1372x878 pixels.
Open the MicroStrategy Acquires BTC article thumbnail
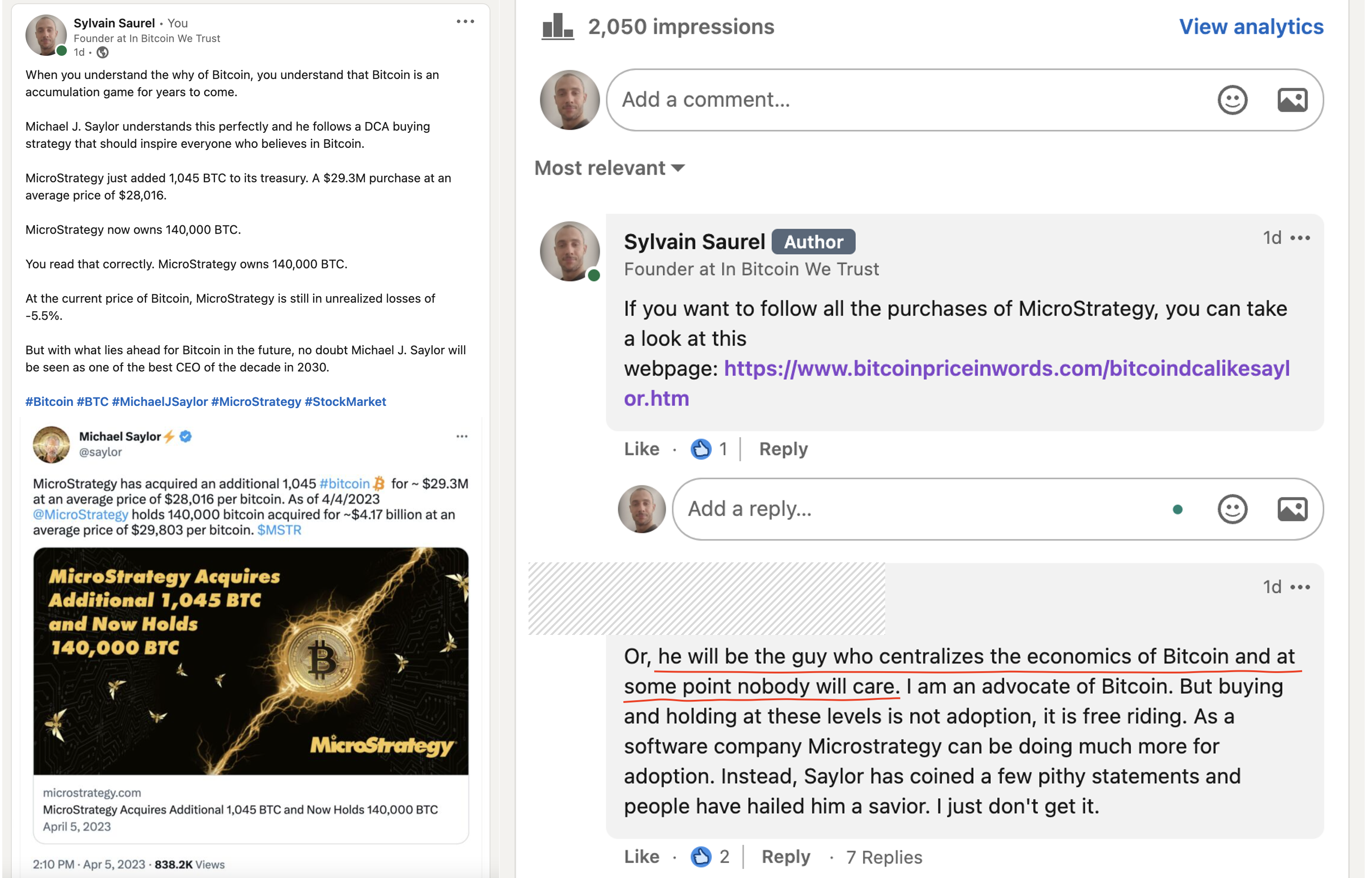point(251,661)
